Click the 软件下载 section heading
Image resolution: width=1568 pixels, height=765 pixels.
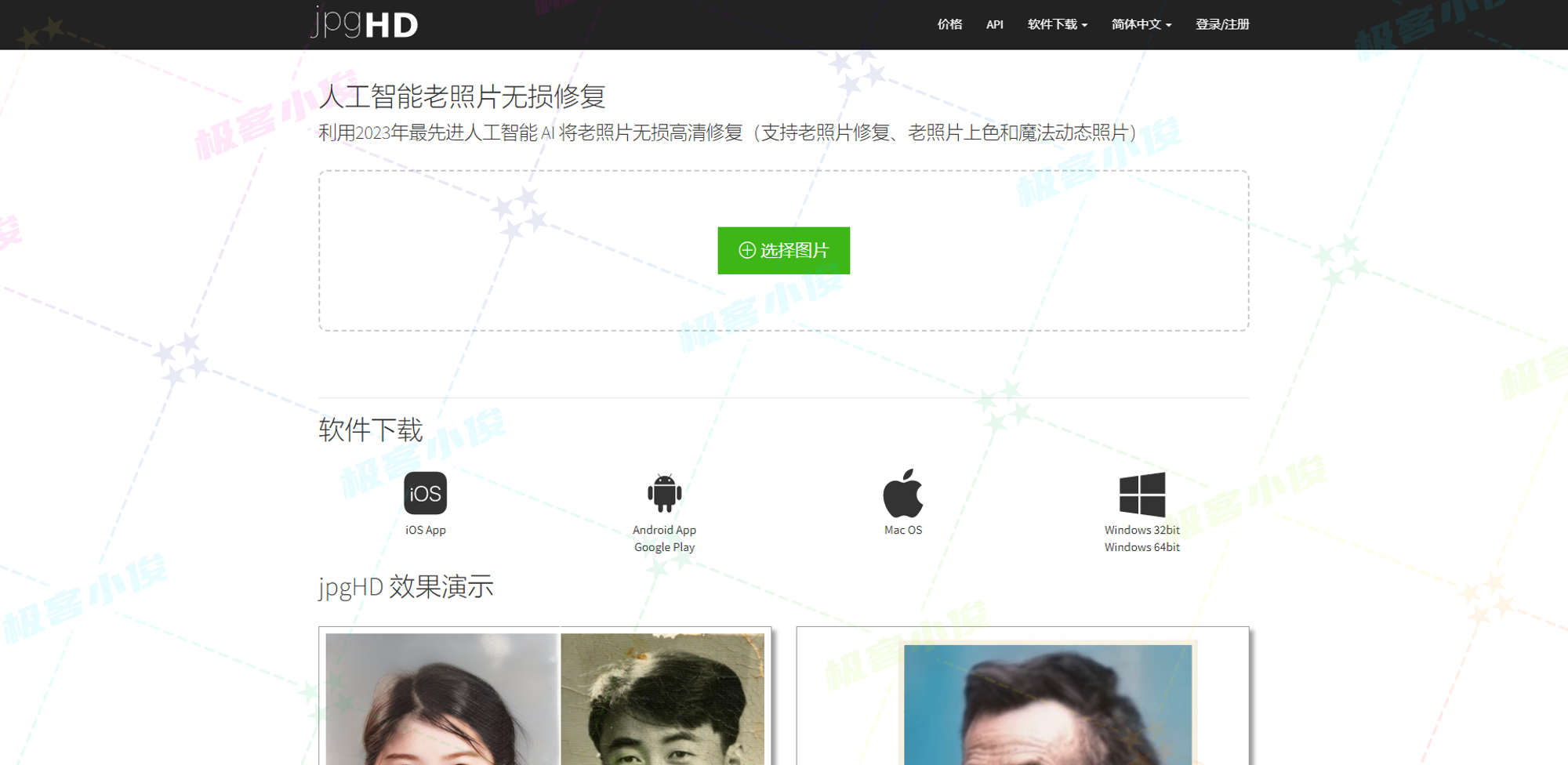[x=371, y=430]
